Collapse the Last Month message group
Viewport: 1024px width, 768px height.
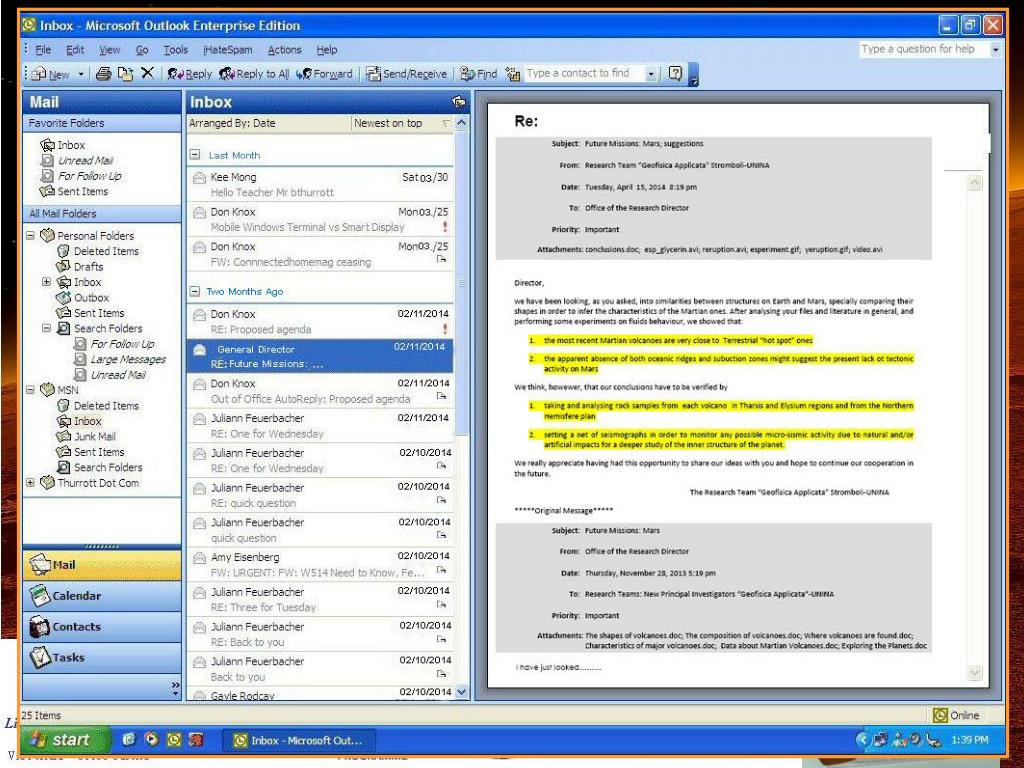195,155
